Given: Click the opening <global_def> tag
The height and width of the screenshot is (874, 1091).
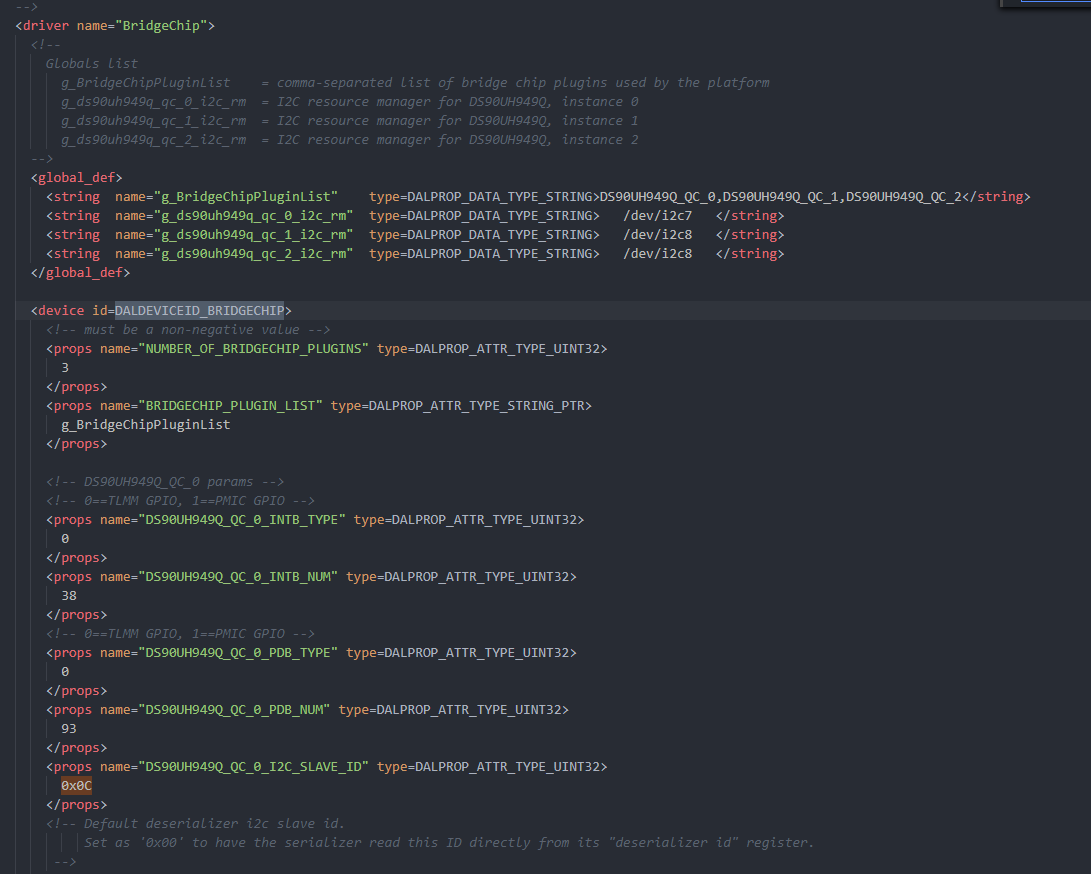Looking at the screenshot, I should pyautogui.click(x=76, y=177).
